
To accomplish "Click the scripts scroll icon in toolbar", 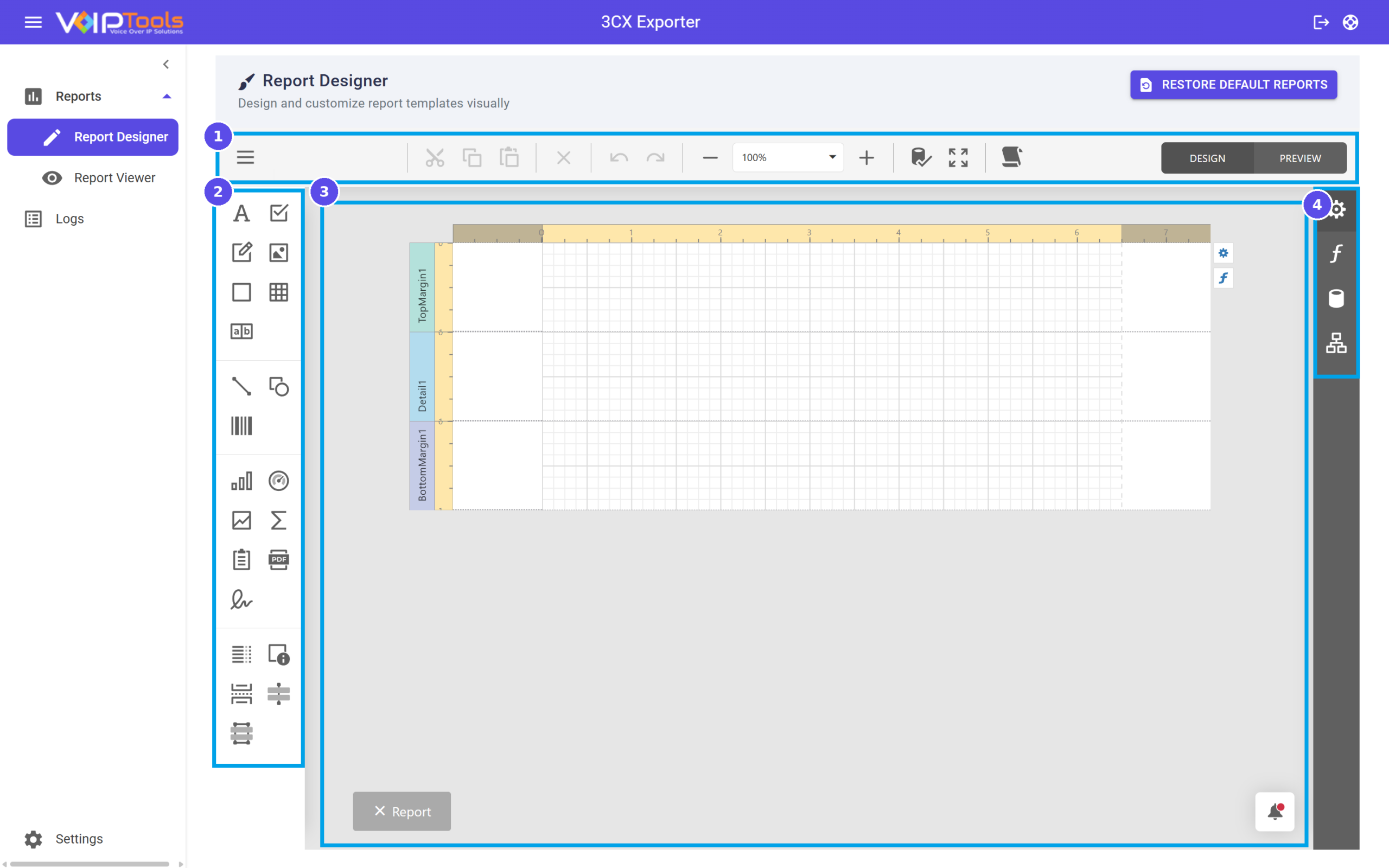I will (x=1012, y=157).
